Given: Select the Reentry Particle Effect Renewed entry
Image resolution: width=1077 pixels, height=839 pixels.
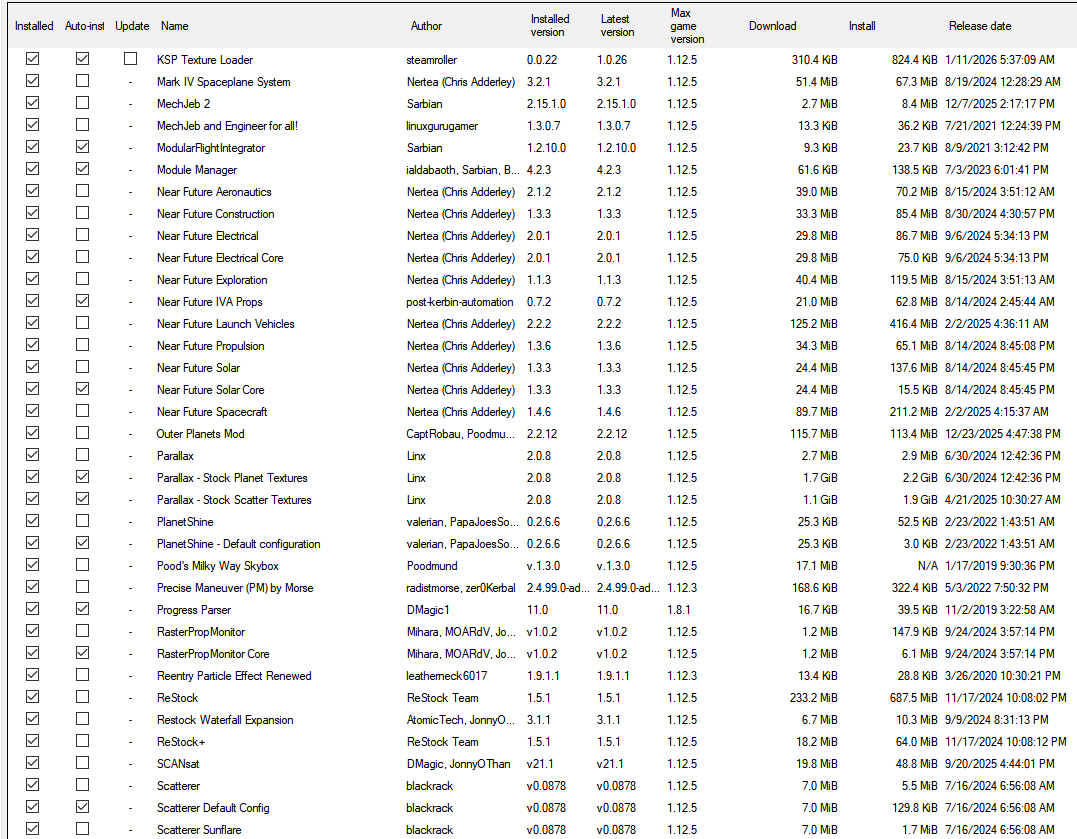Looking at the screenshot, I should click(x=234, y=676).
